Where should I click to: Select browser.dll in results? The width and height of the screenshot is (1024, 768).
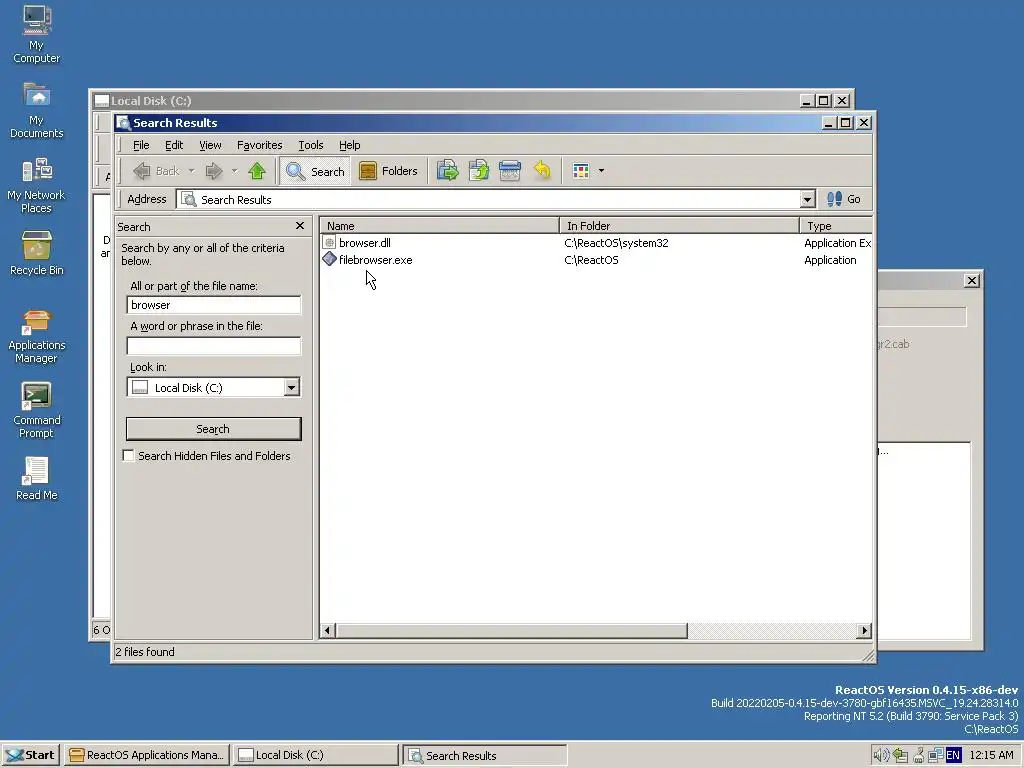coord(364,243)
